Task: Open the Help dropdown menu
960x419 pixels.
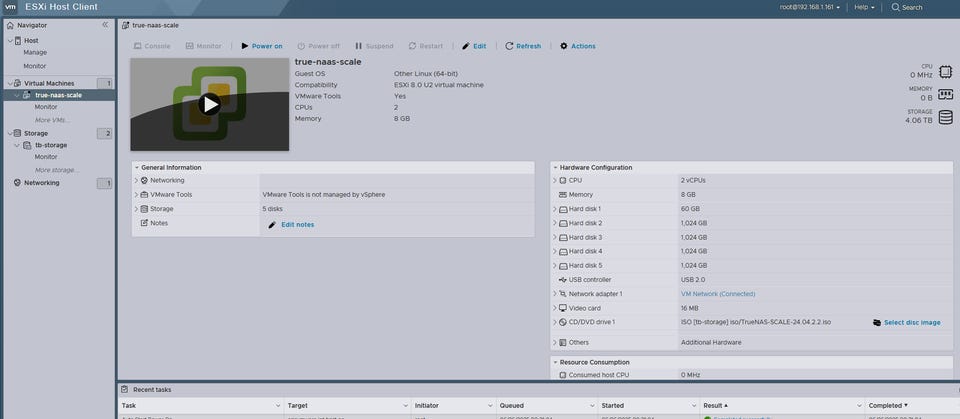Action: pos(865,7)
